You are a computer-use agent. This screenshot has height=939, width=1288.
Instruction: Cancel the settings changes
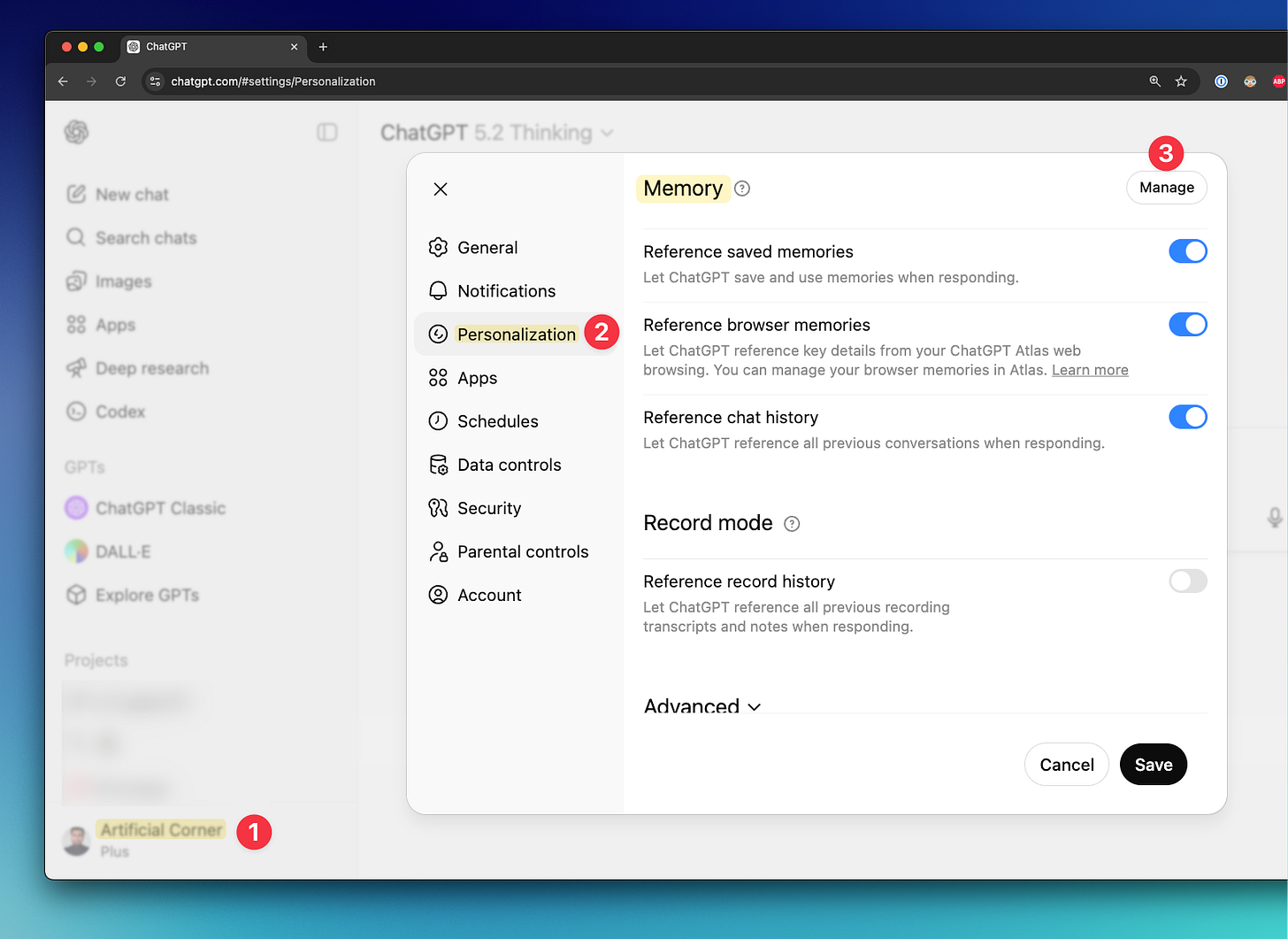(1067, 765)
